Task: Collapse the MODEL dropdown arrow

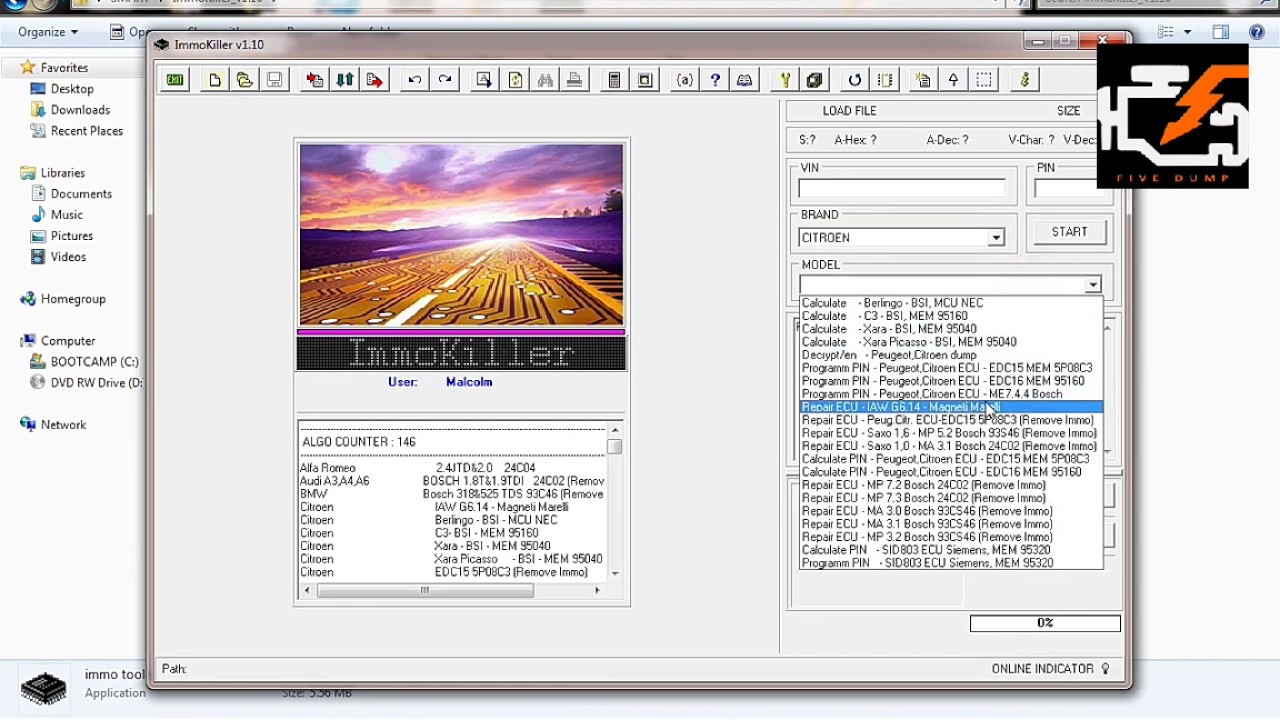Action: 1093,285
